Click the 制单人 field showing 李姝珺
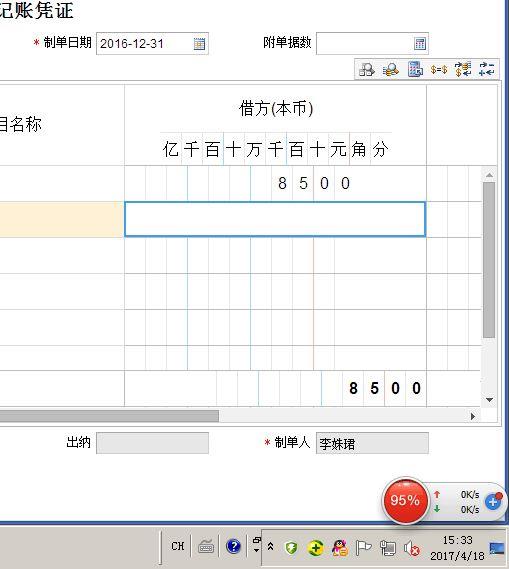 [x=372, y=443]
